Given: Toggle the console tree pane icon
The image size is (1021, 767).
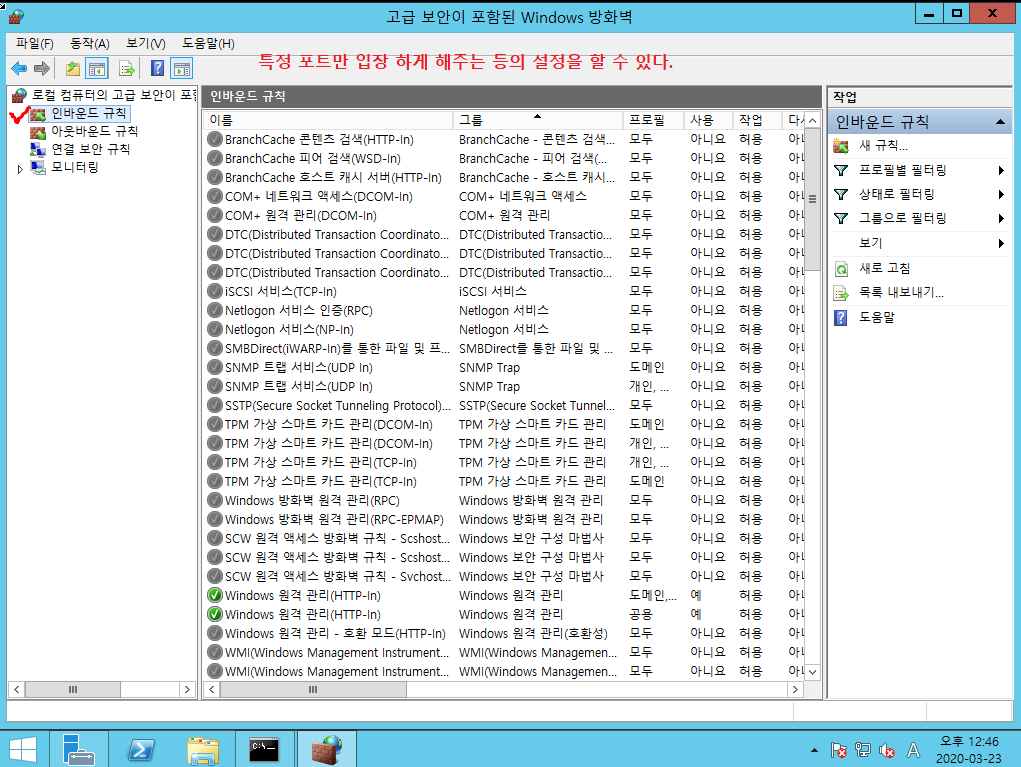Looking at the screenshot, I should [97, 68].
